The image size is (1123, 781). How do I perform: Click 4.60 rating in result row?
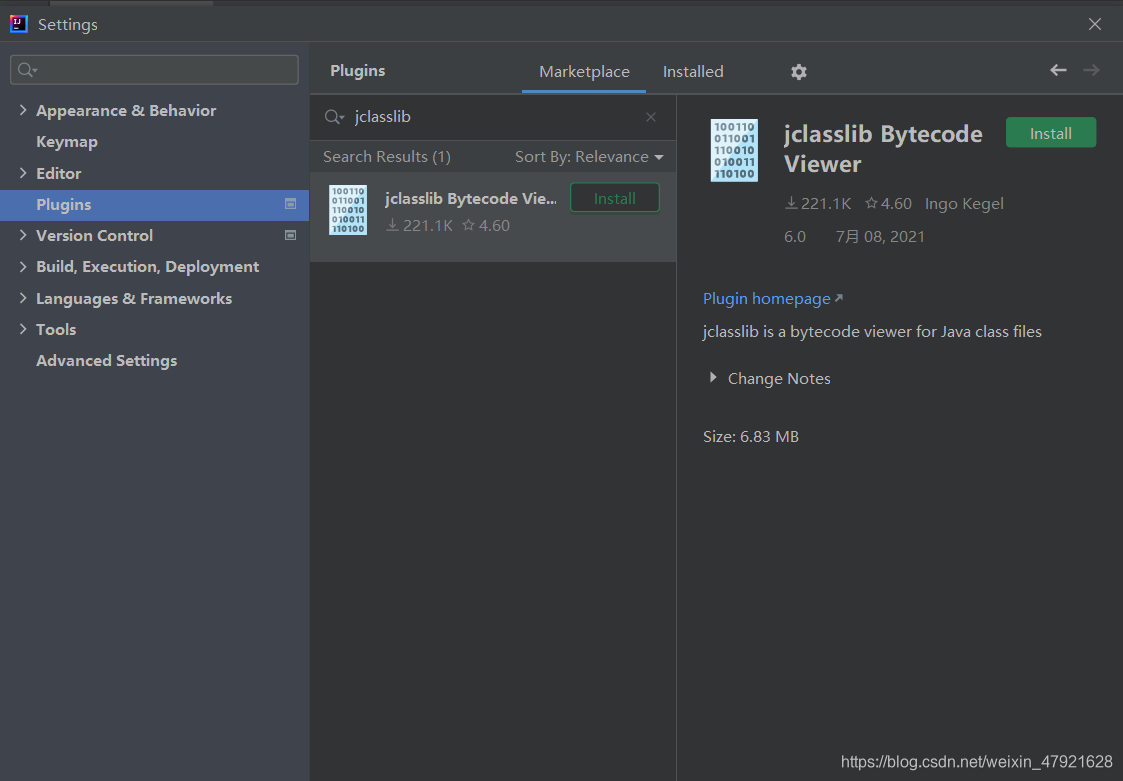(x=486, y=226)
